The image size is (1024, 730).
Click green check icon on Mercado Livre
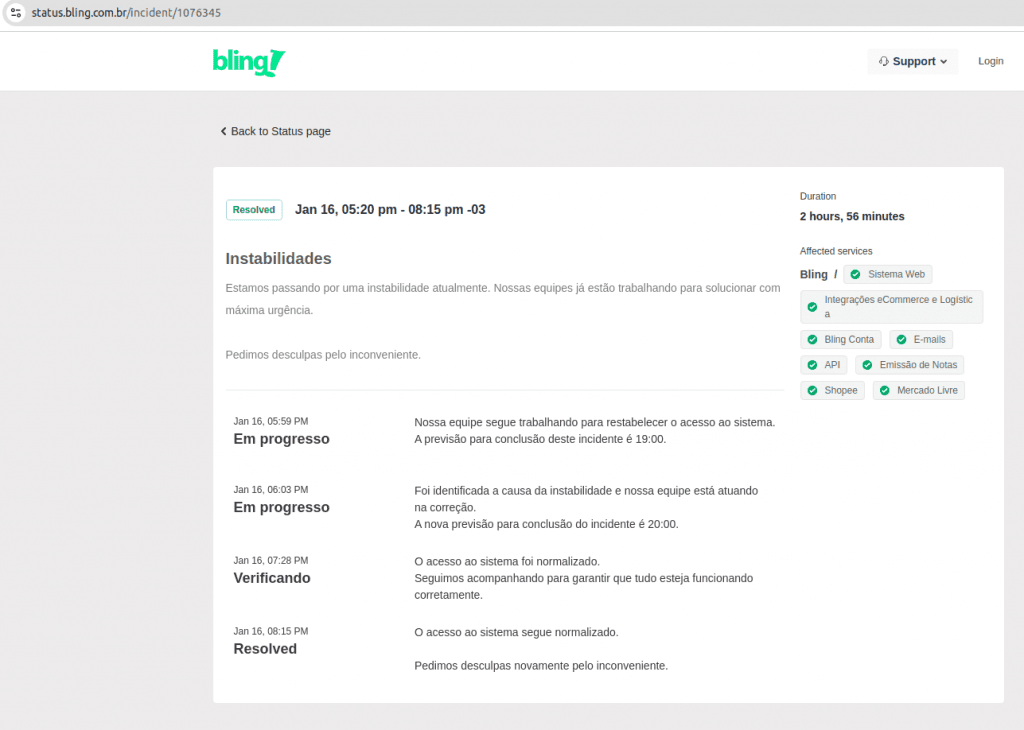(884, 391)
